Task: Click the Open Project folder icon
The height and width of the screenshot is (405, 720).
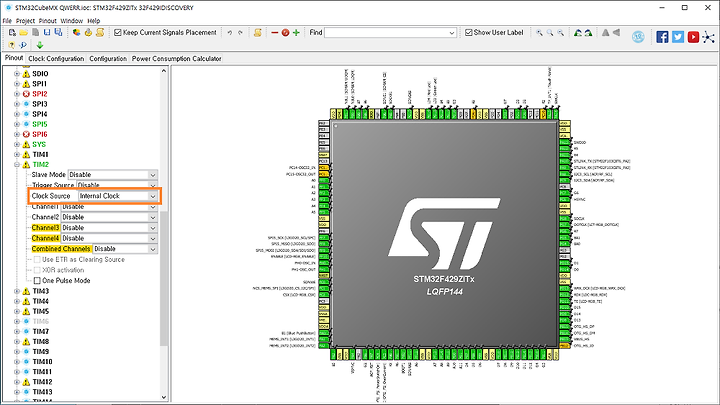Action: tap(23, 33)
